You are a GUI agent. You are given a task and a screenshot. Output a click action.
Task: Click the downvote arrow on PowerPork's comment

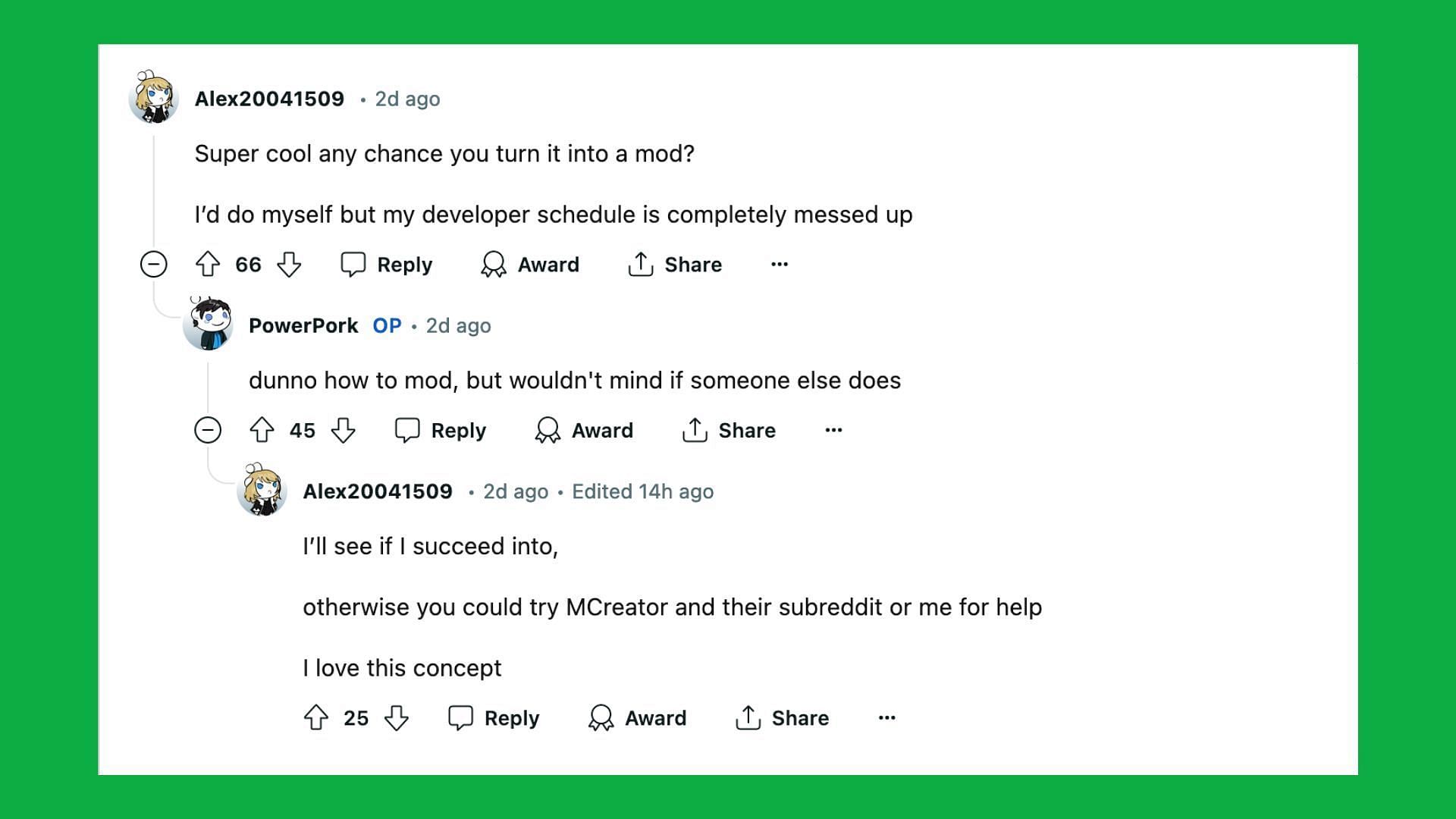click(x=343, y=430)
